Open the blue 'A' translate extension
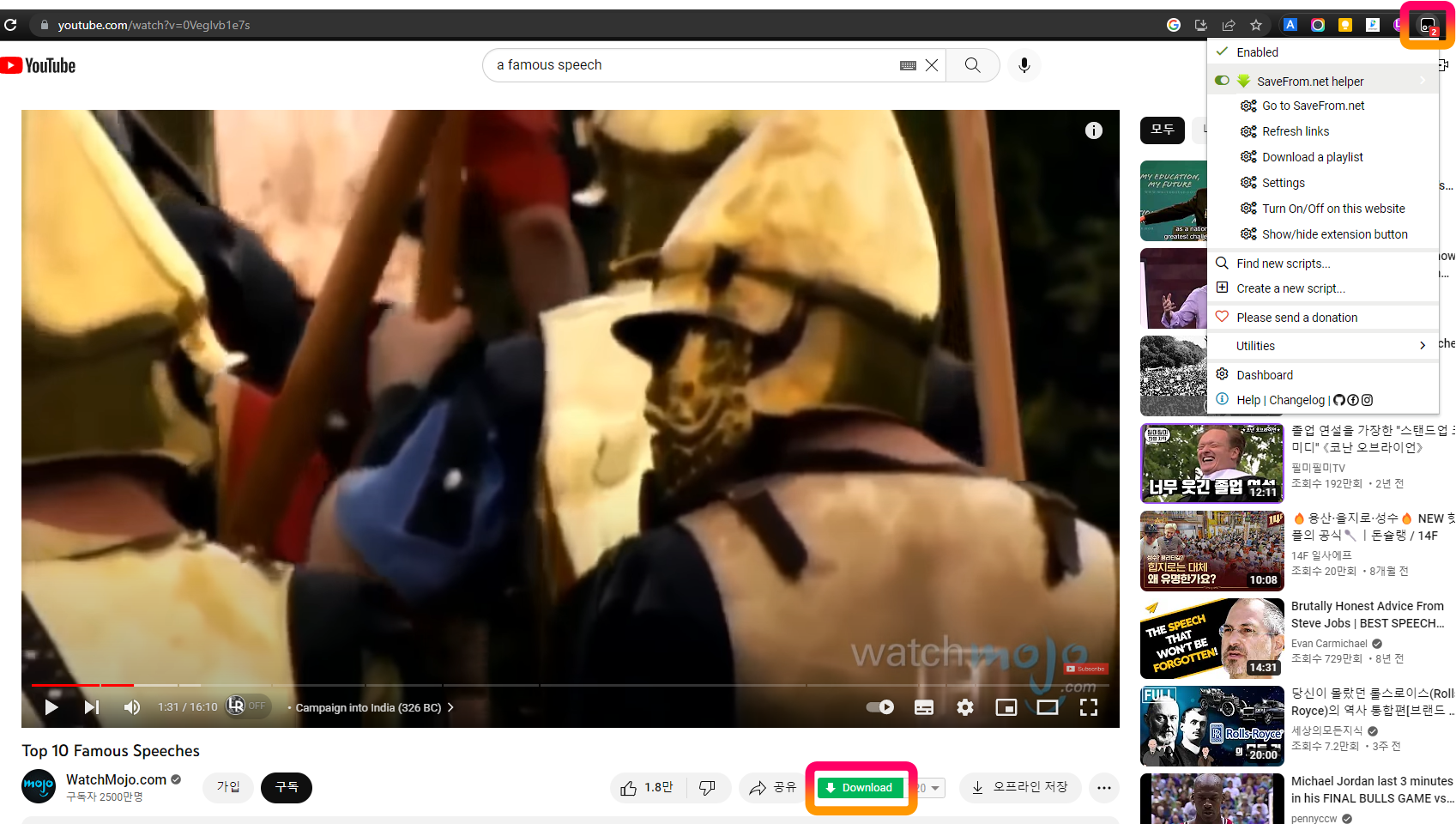The height and width of the screenshot is (824, 1456). click(1290, 25)
